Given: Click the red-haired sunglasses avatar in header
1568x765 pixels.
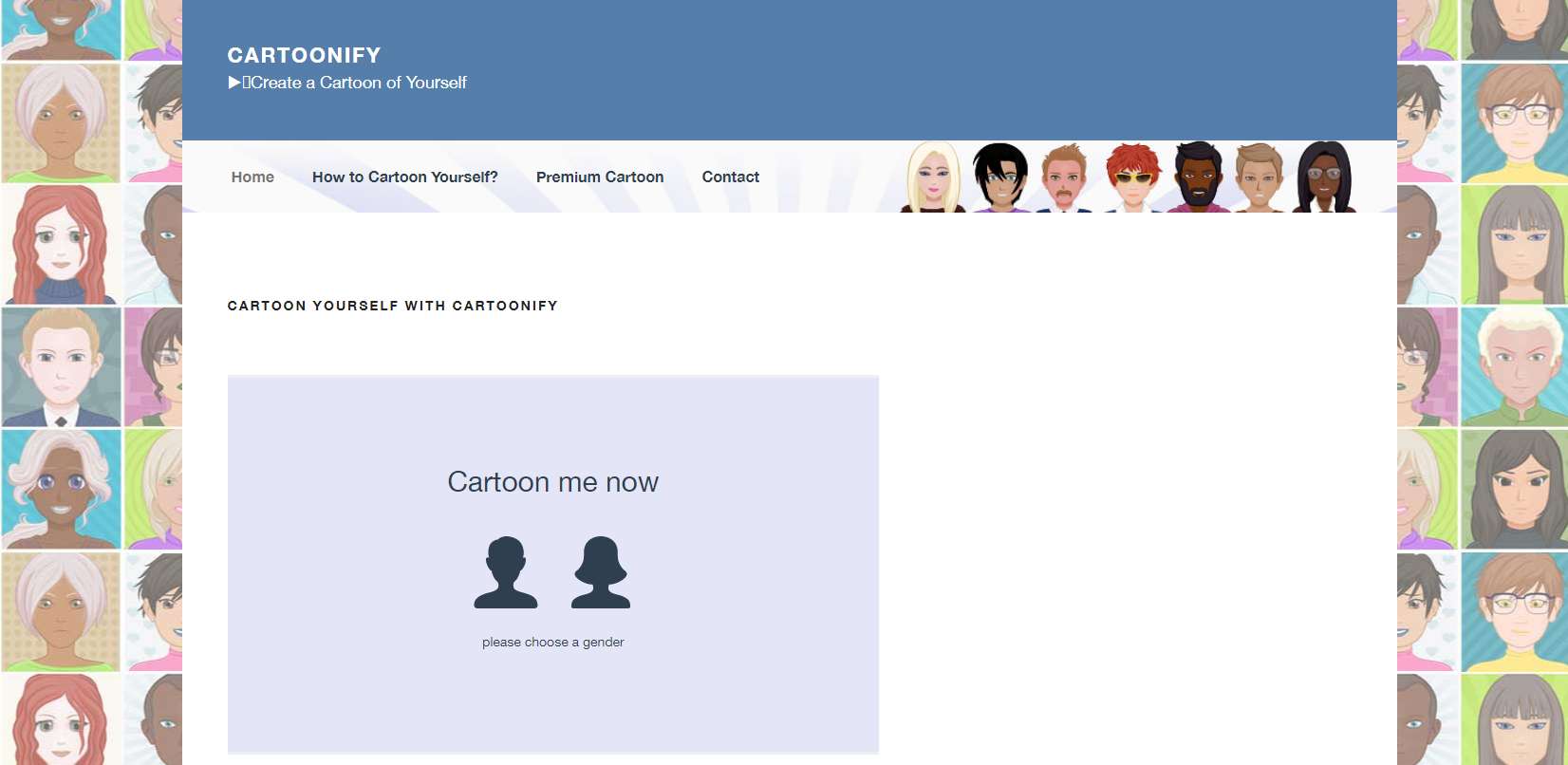Looking at the screenshot, I should point(1132,177).
